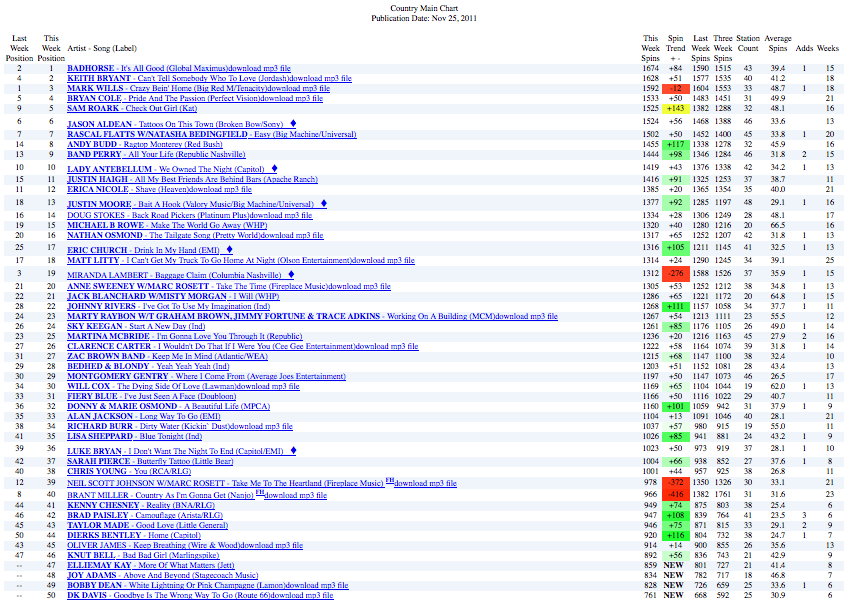This screenshot has height=604, width=844.
Task: Open Fiery Blue song link
Action: pos(151,397)
